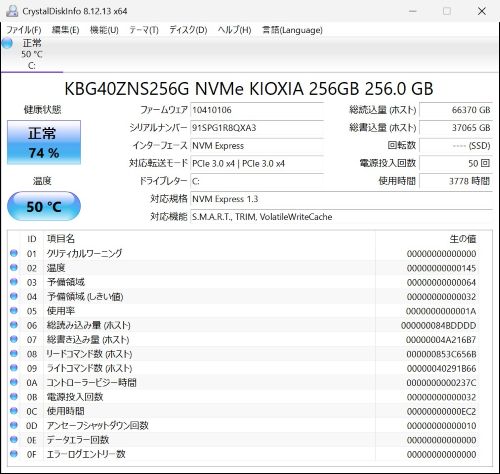Click status dot for 0D アンセーフシャットダウン回数
This screenshot has height=474, width=500.
14,425
